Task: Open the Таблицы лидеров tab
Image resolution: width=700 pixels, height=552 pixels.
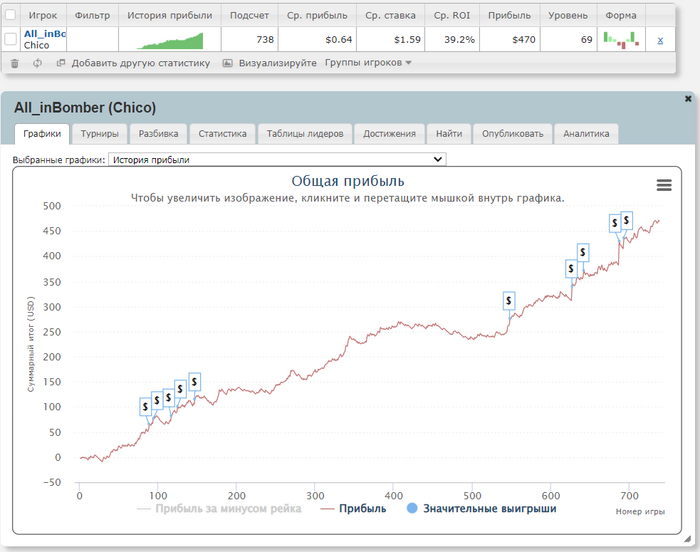Action: (305, 134)
